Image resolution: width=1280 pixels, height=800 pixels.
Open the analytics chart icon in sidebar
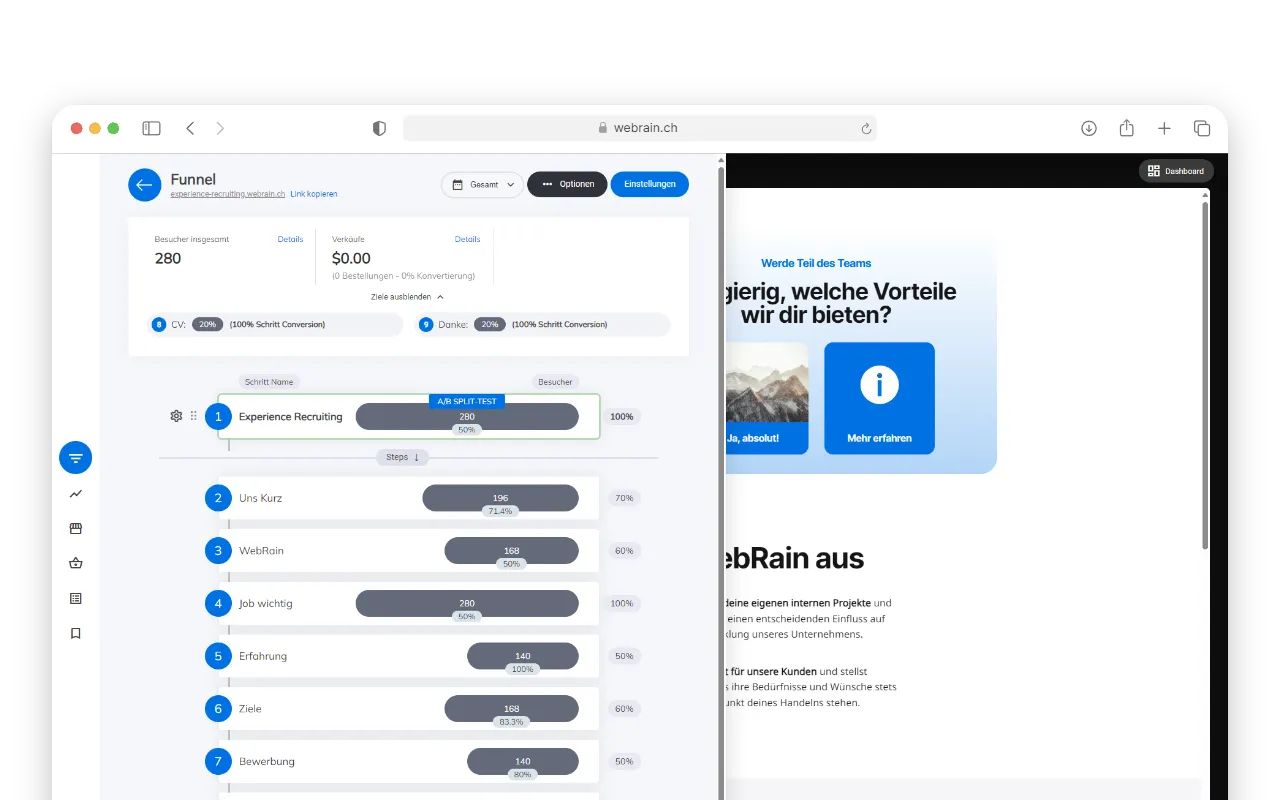click(x=75, y=493)
